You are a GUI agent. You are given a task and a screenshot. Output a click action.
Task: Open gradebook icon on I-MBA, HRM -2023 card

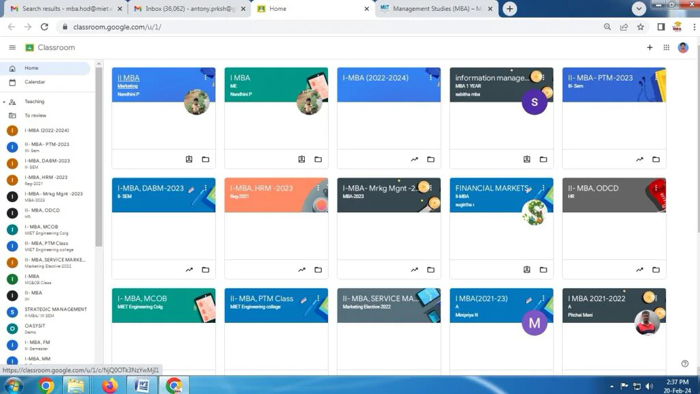[302, 270]
